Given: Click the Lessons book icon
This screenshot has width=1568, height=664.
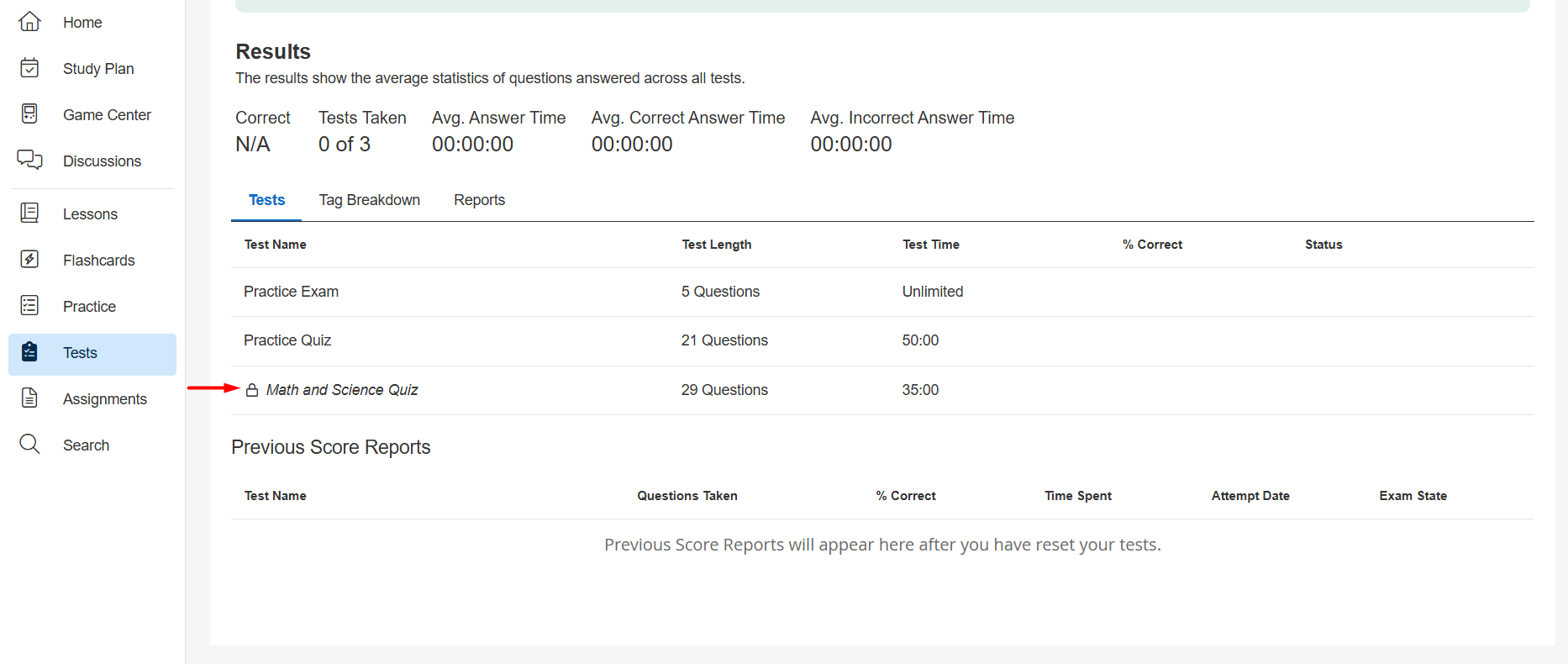Looking at the screenshot, I should pyautogui.click(x=29, y=213).
